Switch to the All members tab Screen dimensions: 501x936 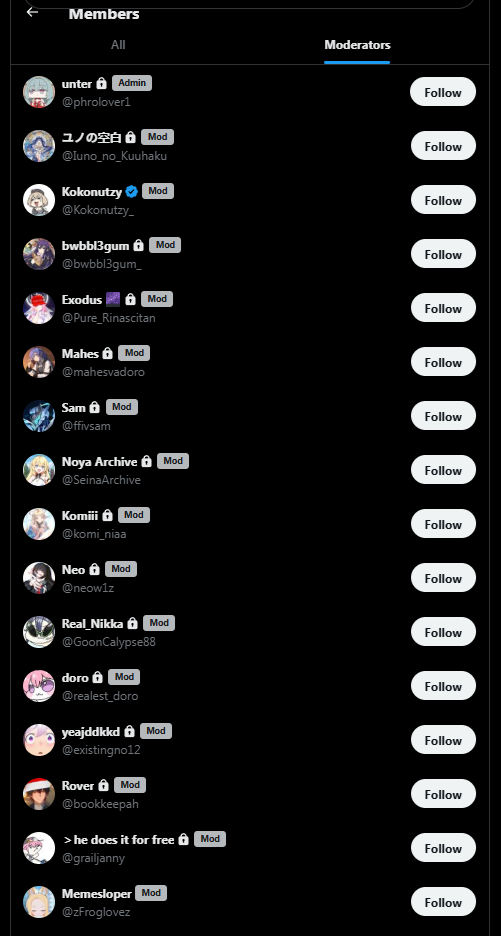(x=118, y=45)
